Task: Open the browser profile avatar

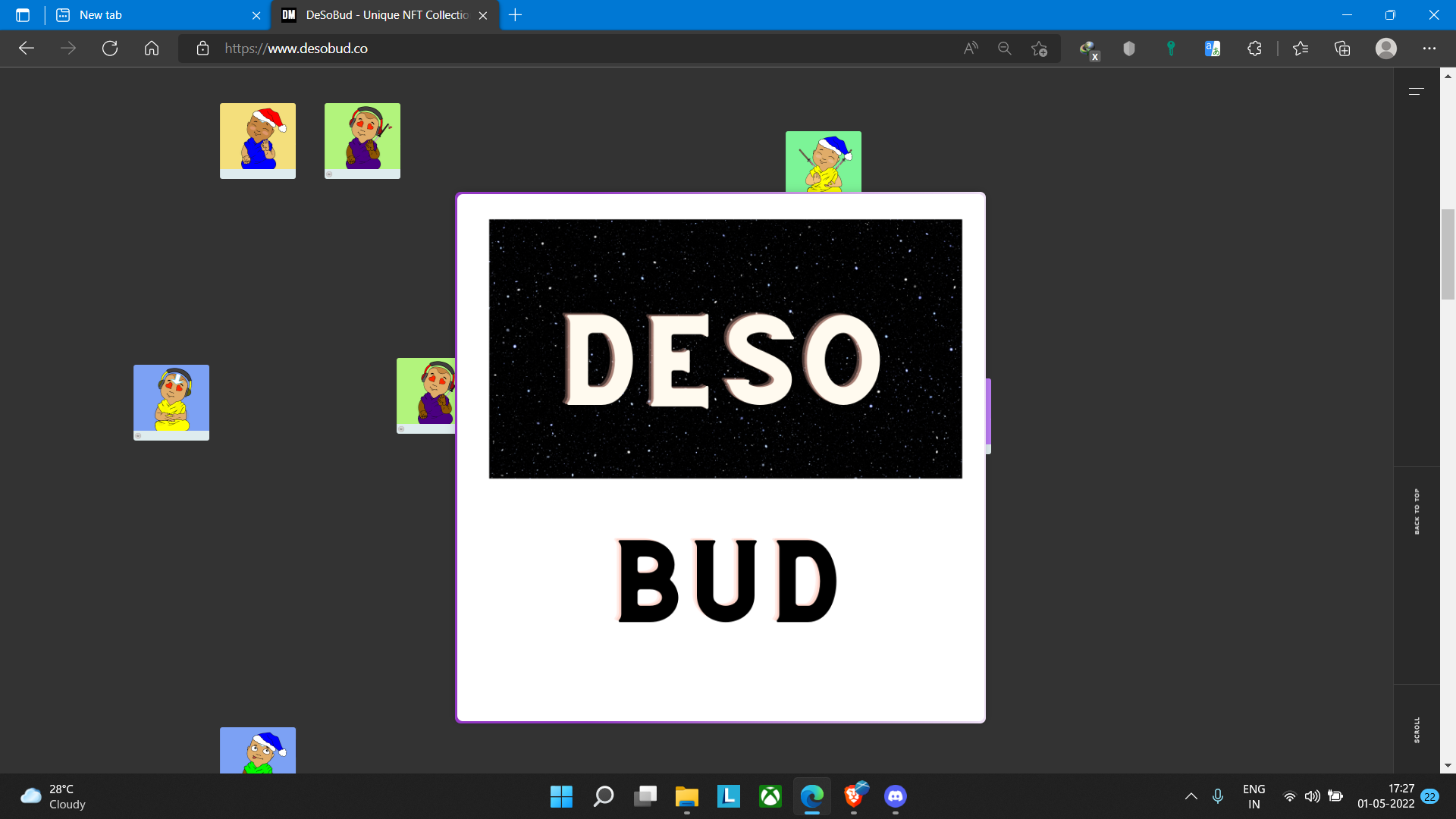Action: click(x=1385, y=49)
